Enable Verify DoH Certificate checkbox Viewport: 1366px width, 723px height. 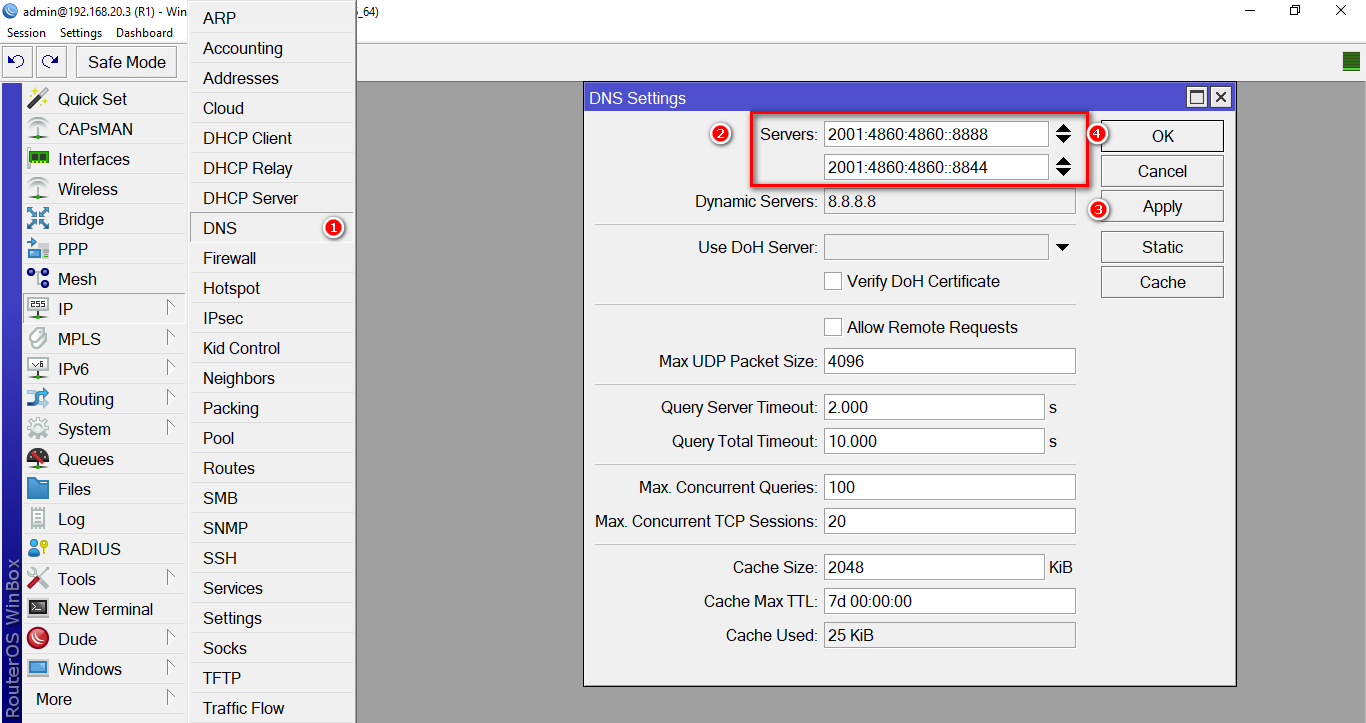click(832, 281)
